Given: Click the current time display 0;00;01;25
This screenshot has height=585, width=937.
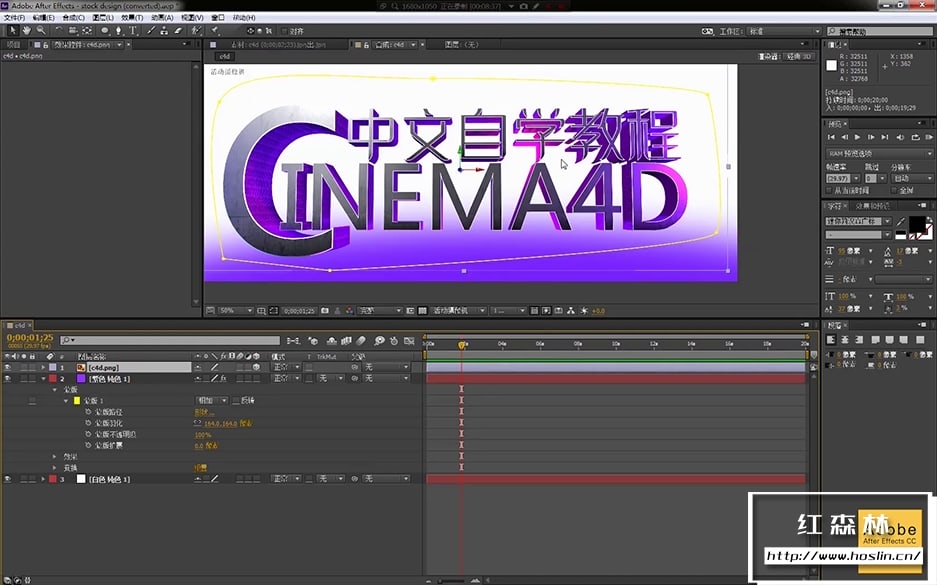Looking at the screenshot, I should (x=30, y=338).
